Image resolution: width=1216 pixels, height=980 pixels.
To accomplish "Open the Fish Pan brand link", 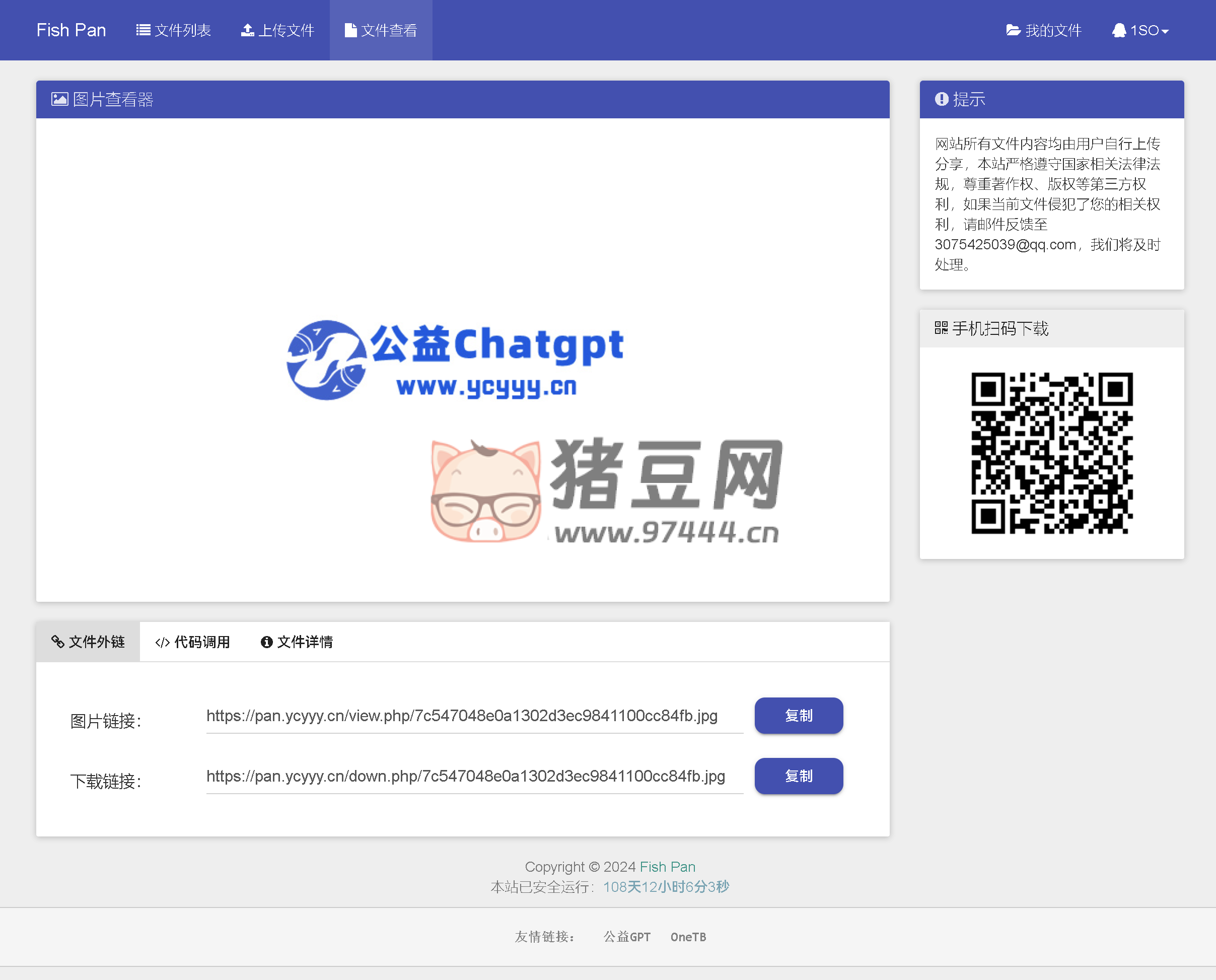I will (x=71, y=30).
